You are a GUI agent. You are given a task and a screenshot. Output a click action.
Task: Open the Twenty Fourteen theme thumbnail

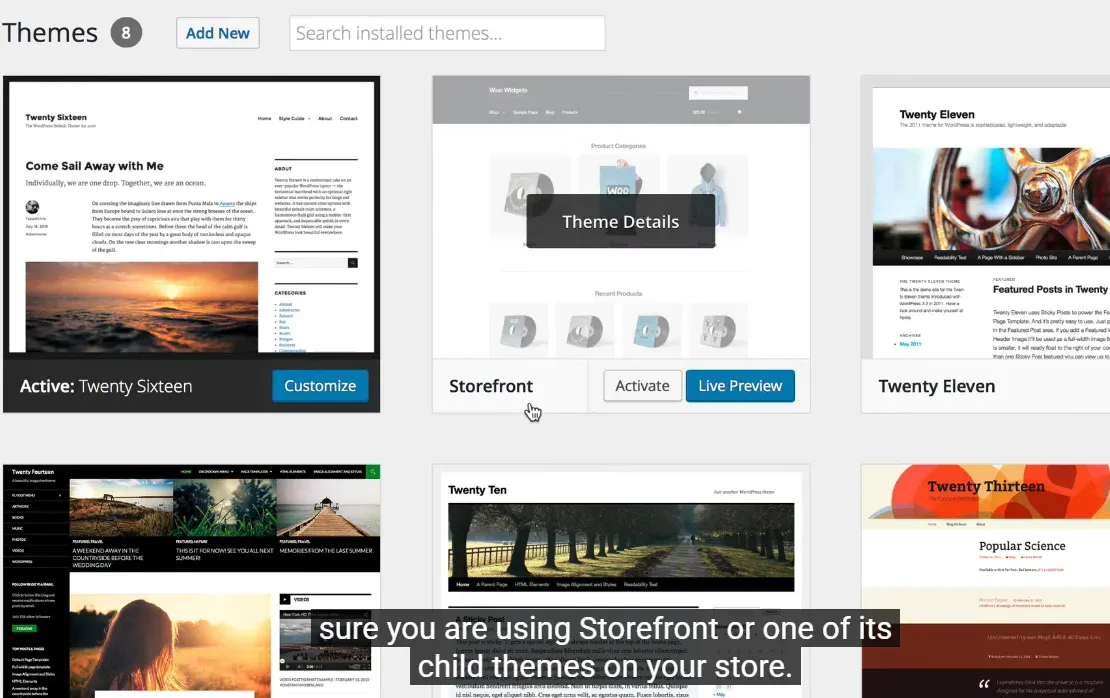click(x=191, y=580)
